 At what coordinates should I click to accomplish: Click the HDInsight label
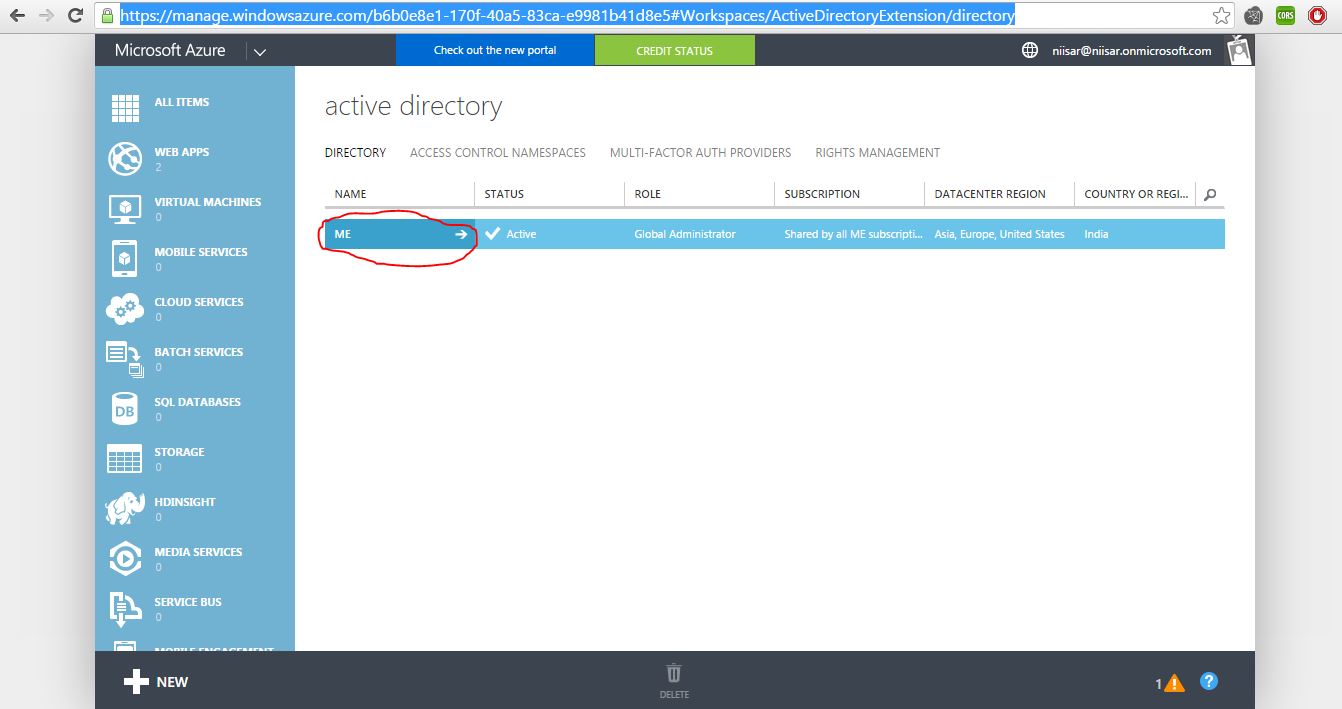[x=185, y=502]
